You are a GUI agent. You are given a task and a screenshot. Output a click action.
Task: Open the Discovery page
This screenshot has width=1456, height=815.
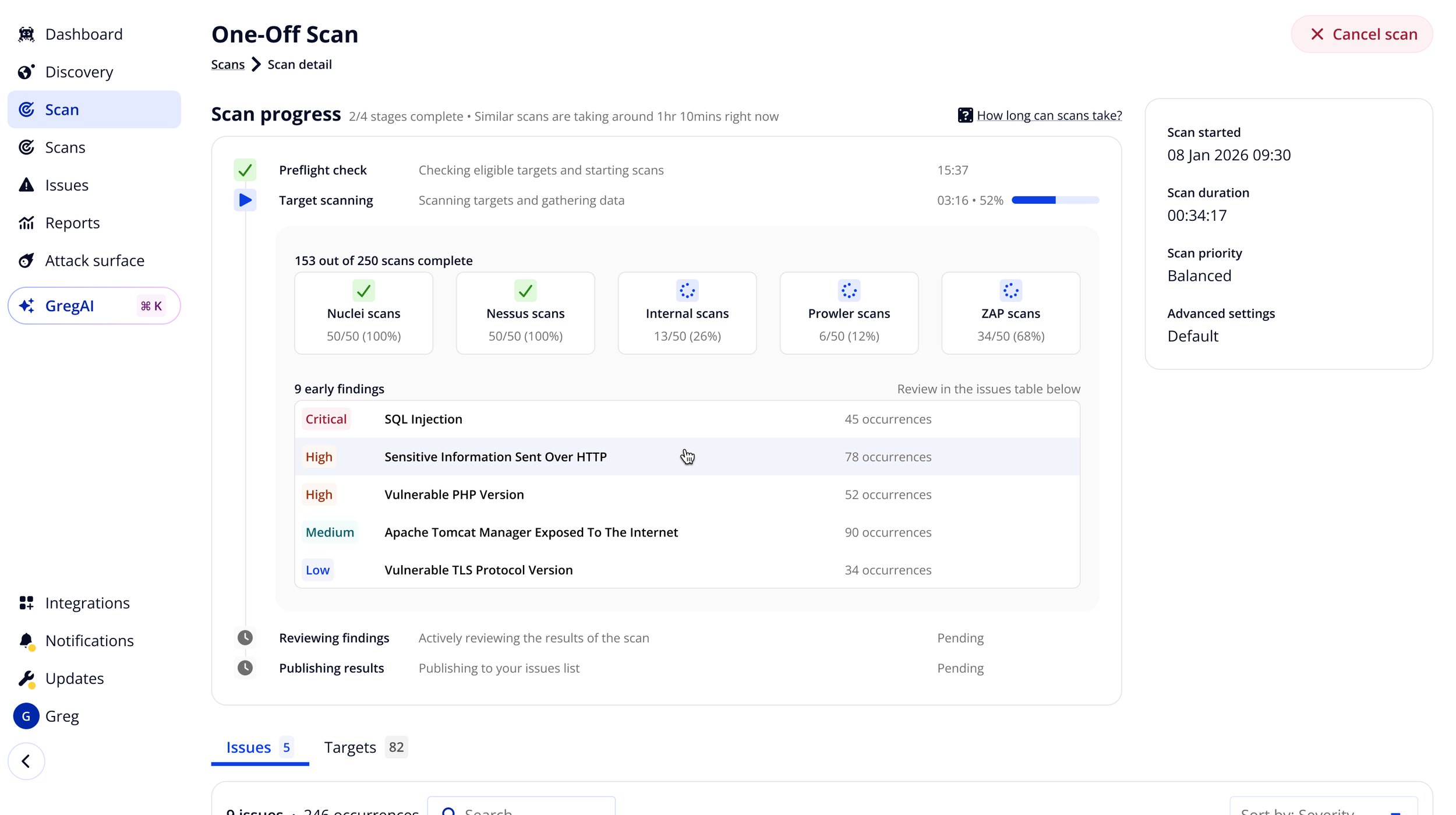(x=79, y=71)
